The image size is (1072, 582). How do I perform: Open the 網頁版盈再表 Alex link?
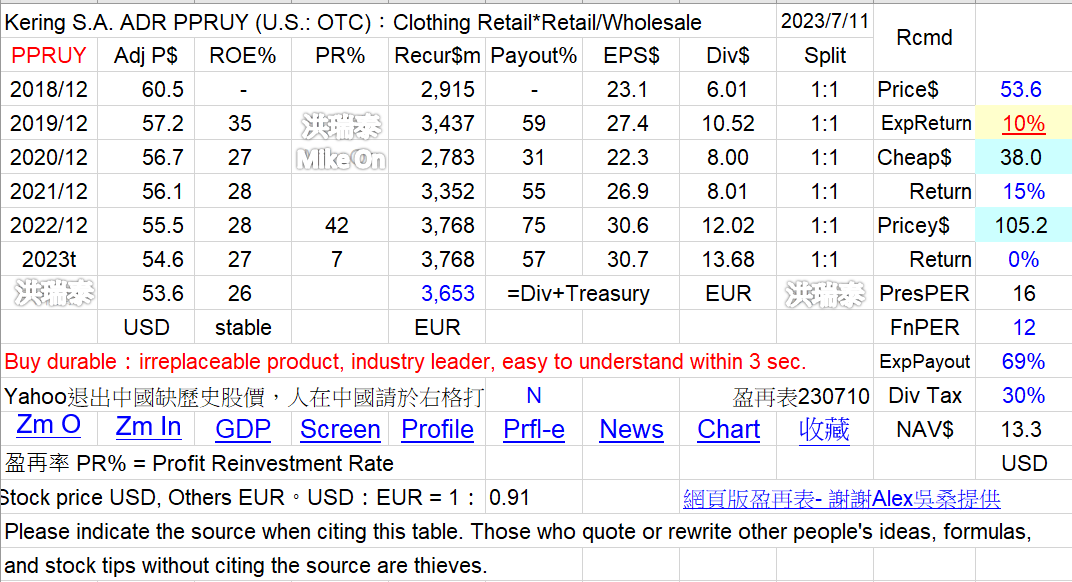tap(842, 499)
